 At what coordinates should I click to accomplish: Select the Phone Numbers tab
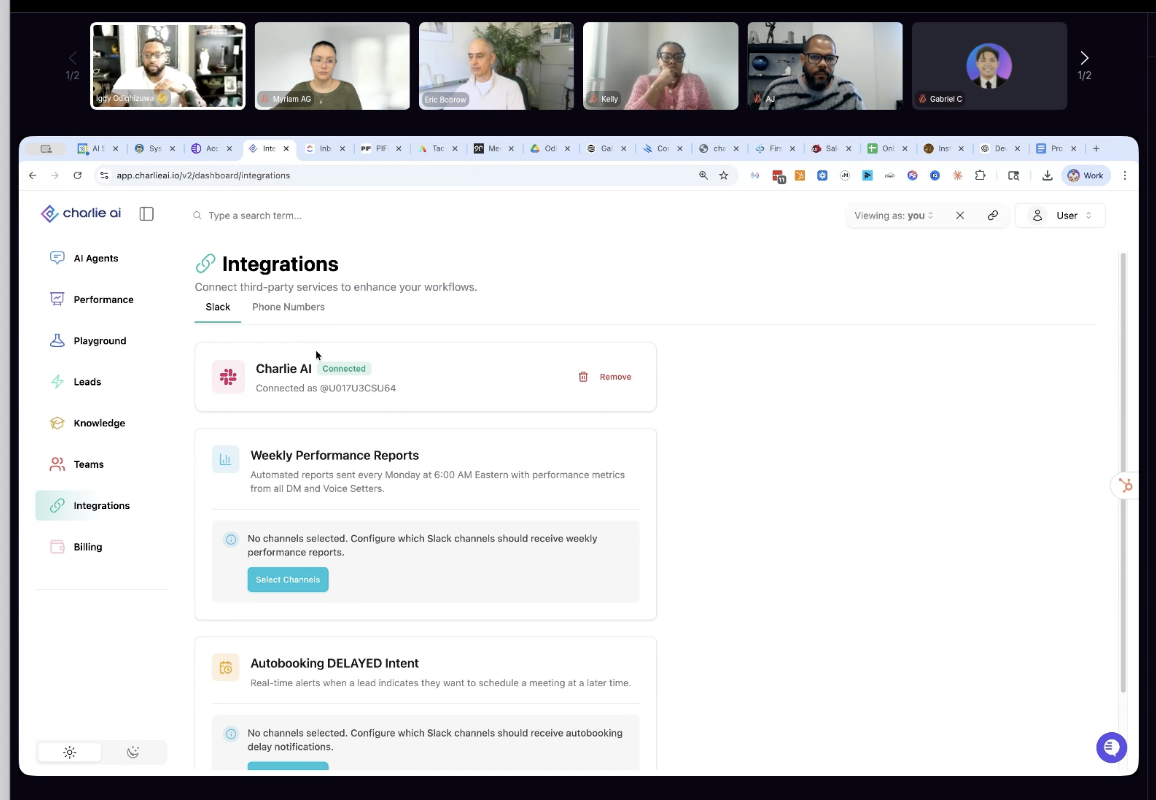tap(288, 307)
